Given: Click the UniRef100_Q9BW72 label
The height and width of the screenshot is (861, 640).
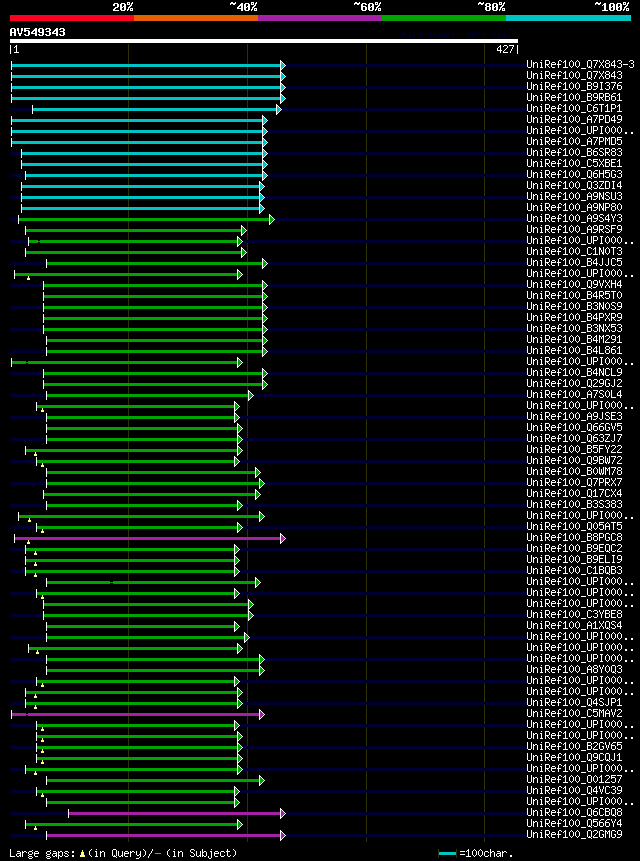Looking at the screenshot, I should 574,461.
